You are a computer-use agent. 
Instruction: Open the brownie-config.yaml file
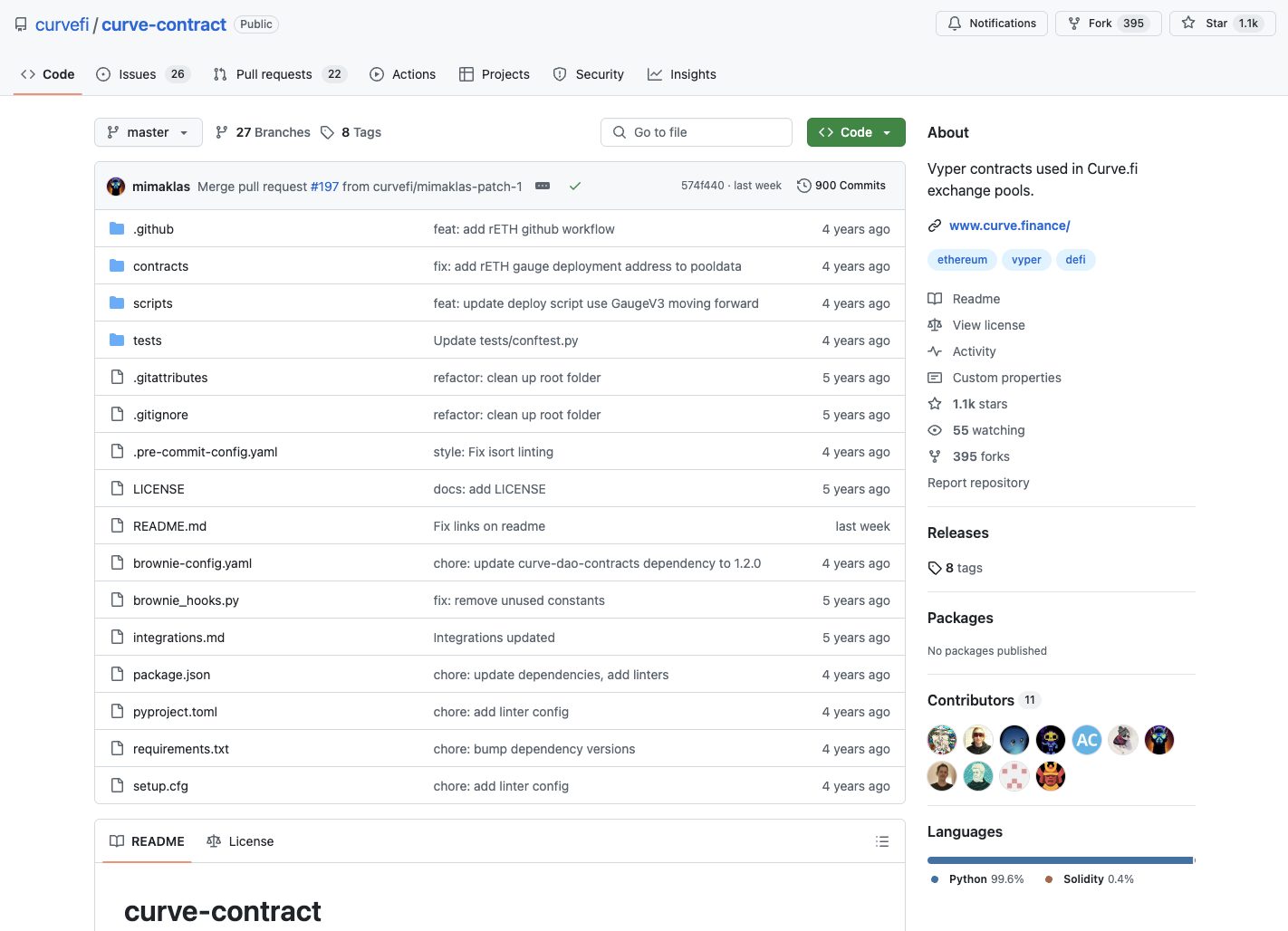(192, 563)
